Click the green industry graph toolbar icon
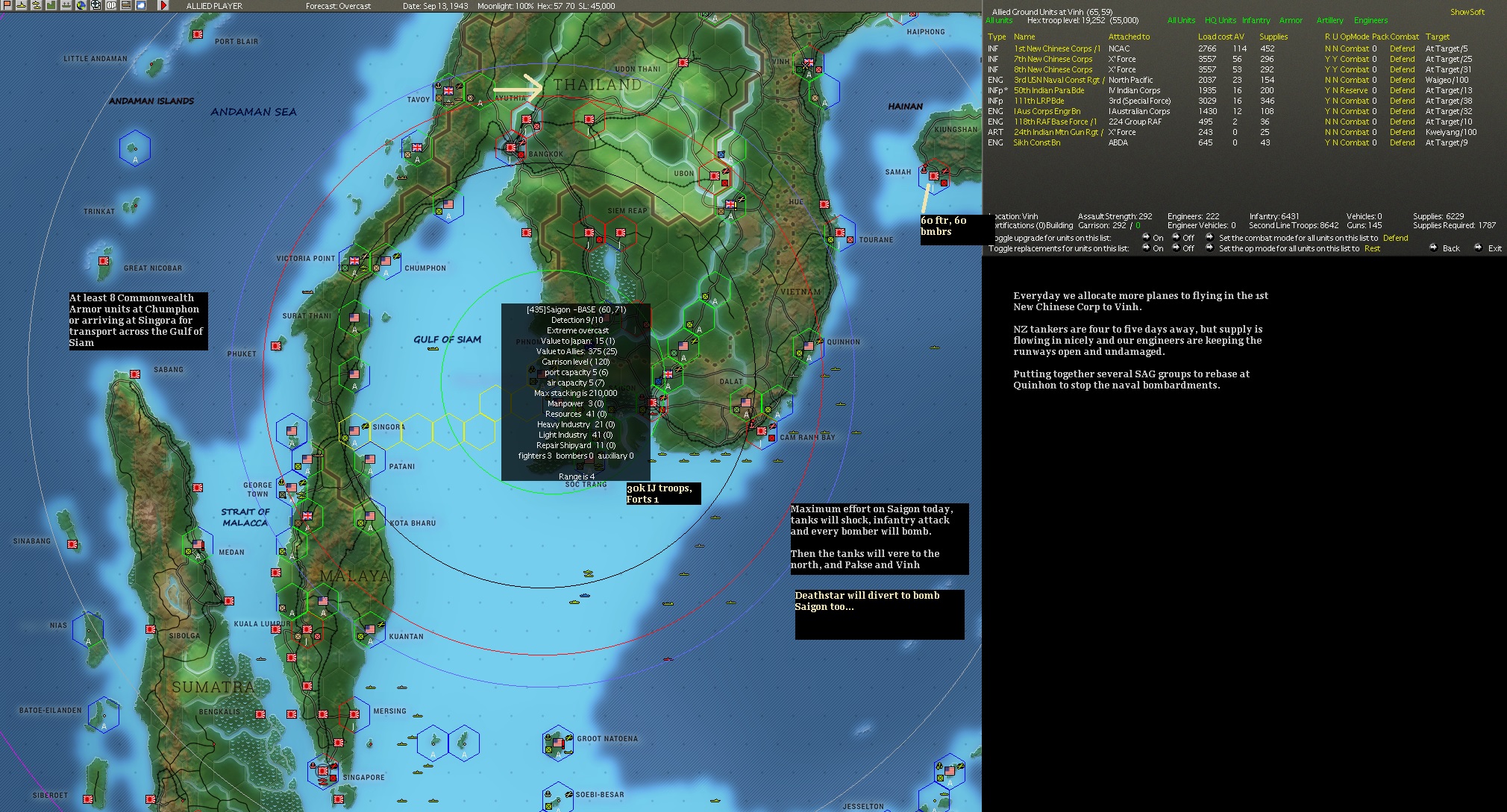 tap(51, 5)
